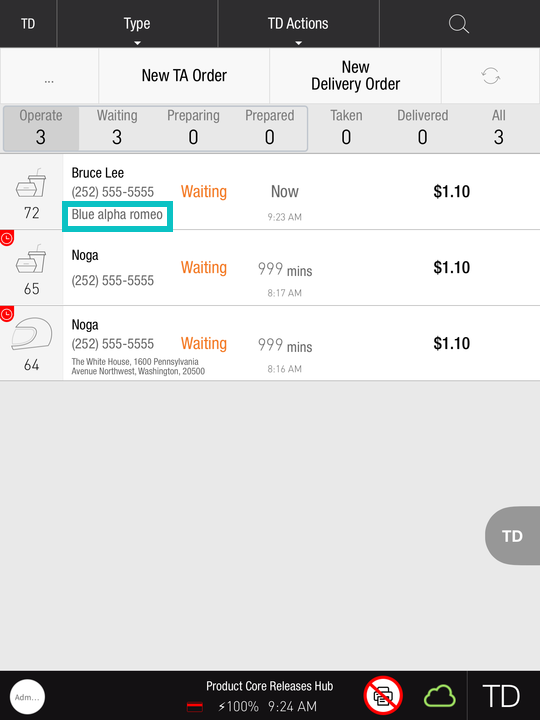This screenshot has width=540, height=720.
Task: Open the Admin user avatar
Action: click(27, 697)
